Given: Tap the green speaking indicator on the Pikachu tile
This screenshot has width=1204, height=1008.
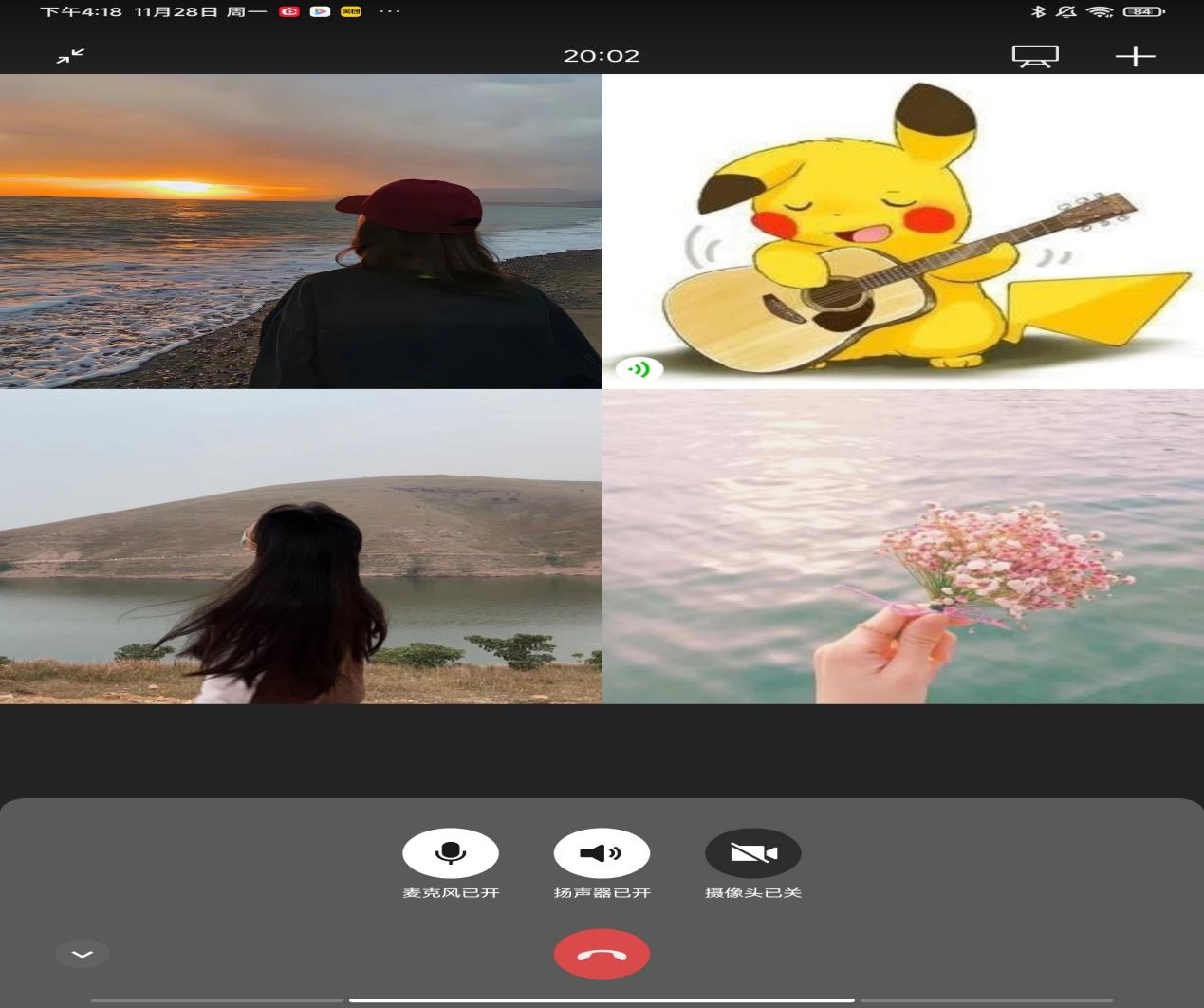Looking at the screenshot, I should point(639,369).
